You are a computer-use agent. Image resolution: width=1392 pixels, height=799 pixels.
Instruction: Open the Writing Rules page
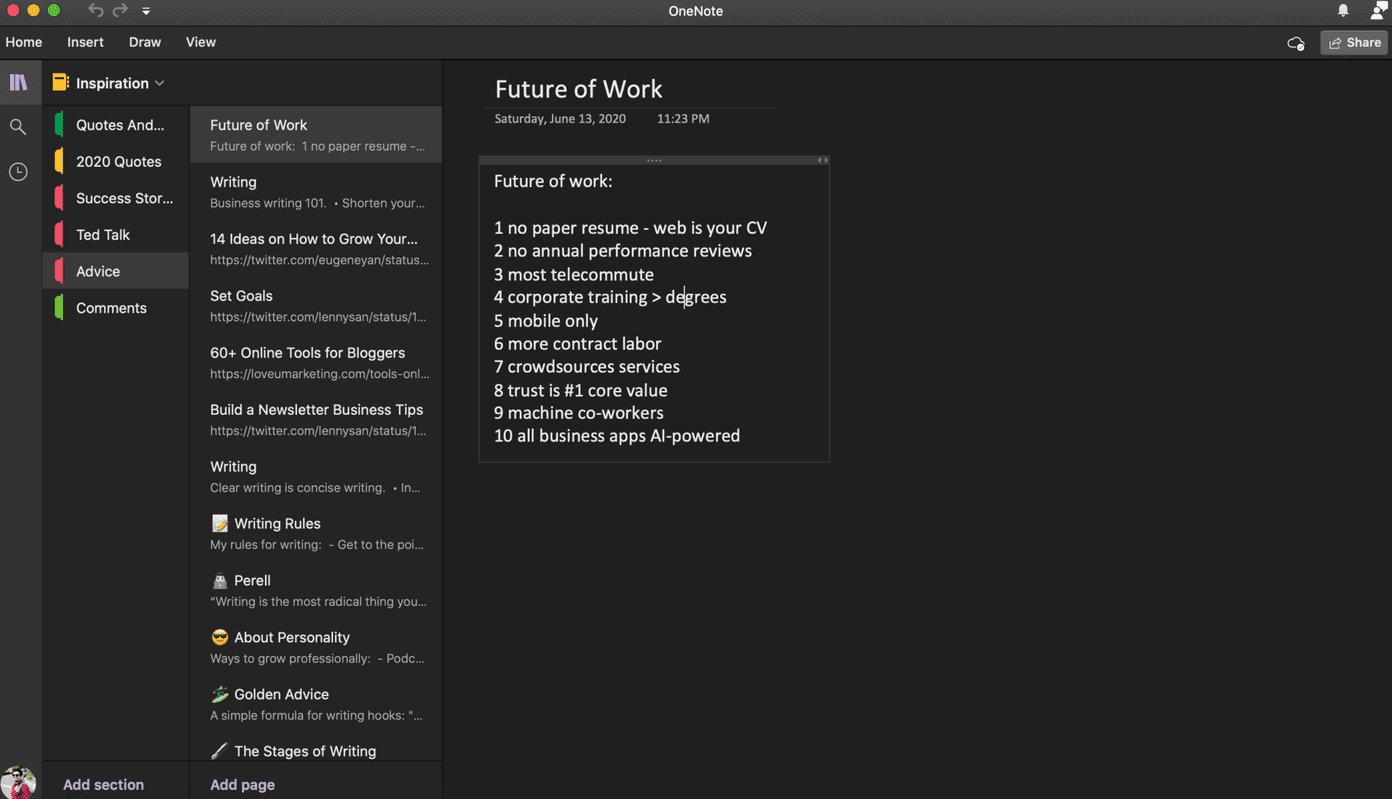pos(316,533)
